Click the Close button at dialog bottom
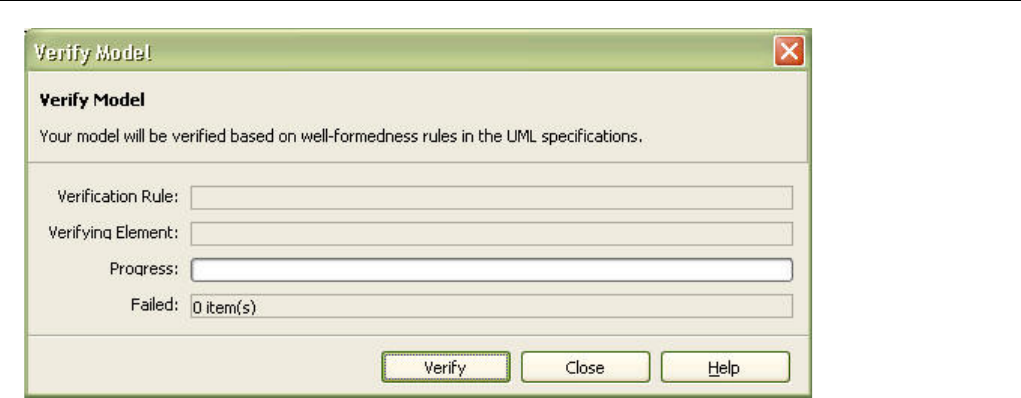1021x398 pixels. pyautogui.click(x=585, y=367)
